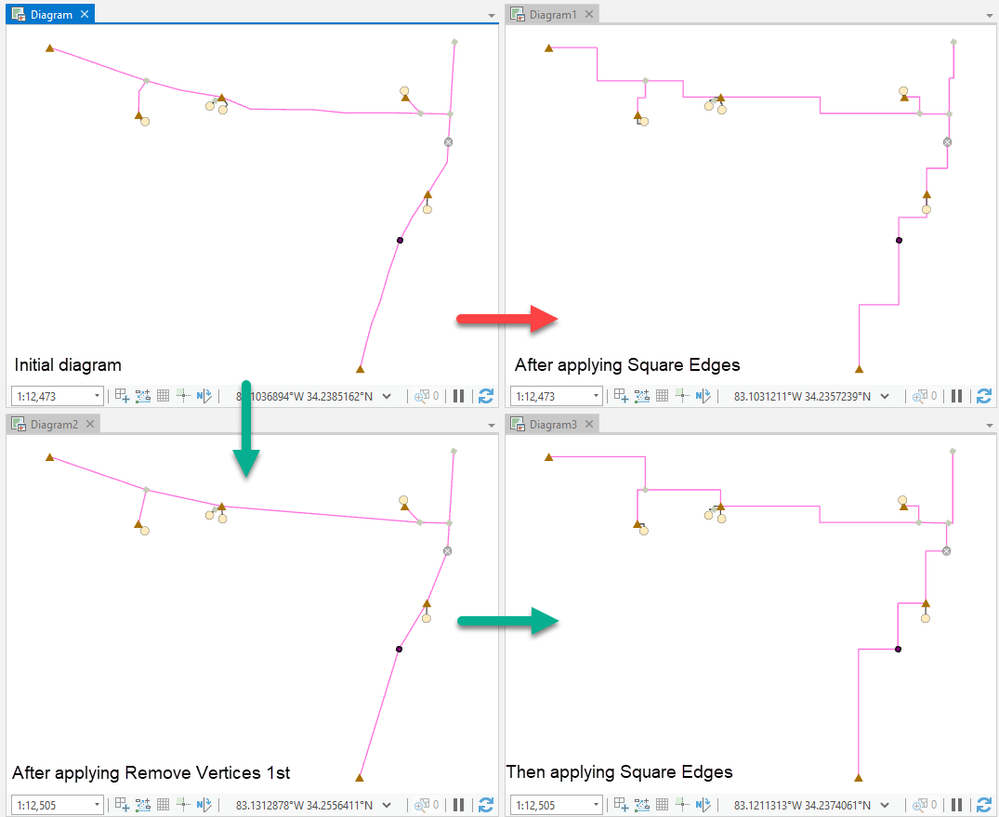The width and height of the screenshot is (999, 817).
Task: Select the gray crossed-circle junction in Diagram view
Action: point(448,142)
